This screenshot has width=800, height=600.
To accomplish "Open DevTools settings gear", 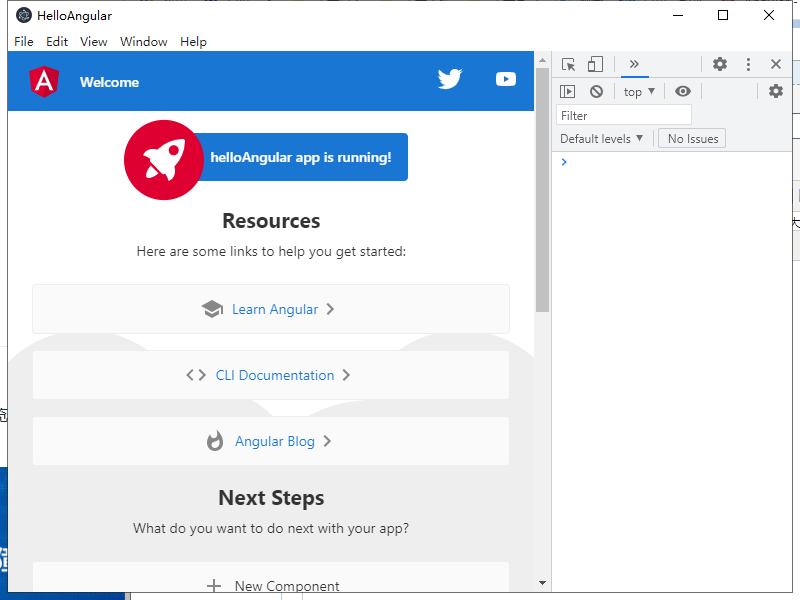I will tap(720, 64).
